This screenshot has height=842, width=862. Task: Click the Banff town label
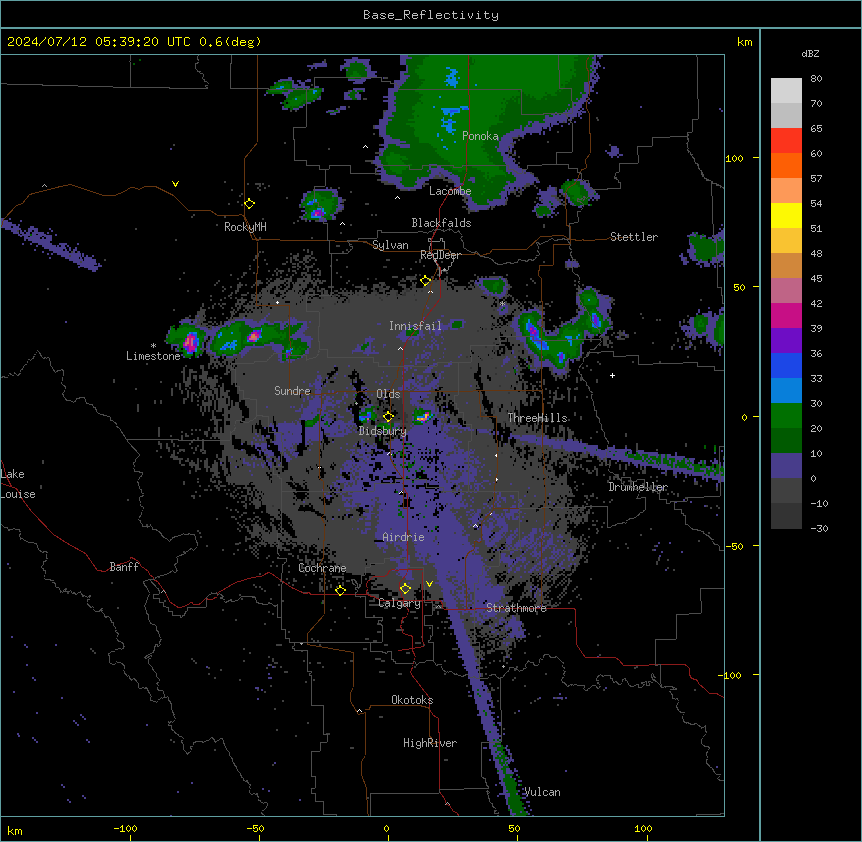[x=124, y=567]
